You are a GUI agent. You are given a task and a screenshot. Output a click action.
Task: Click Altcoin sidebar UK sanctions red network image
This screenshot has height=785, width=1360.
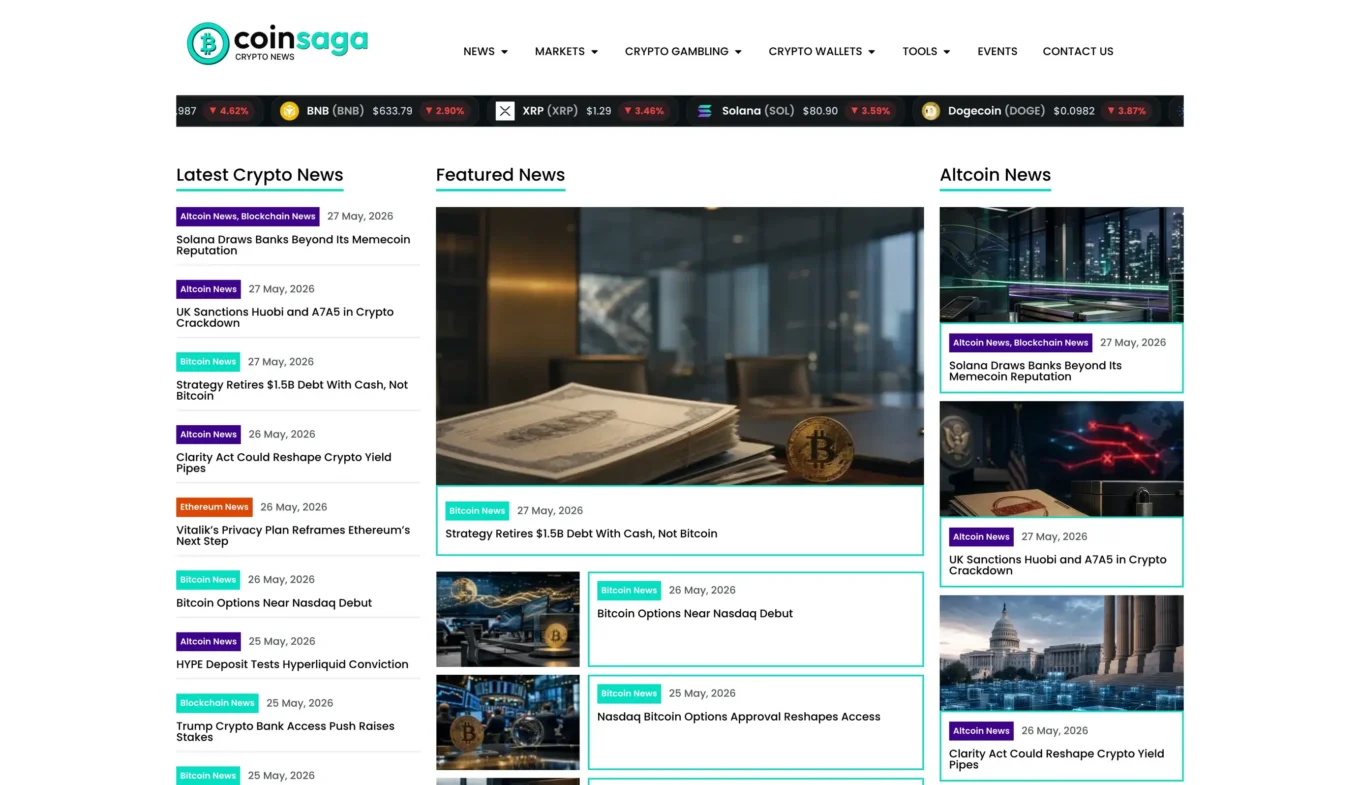[x=1062, y=458]
